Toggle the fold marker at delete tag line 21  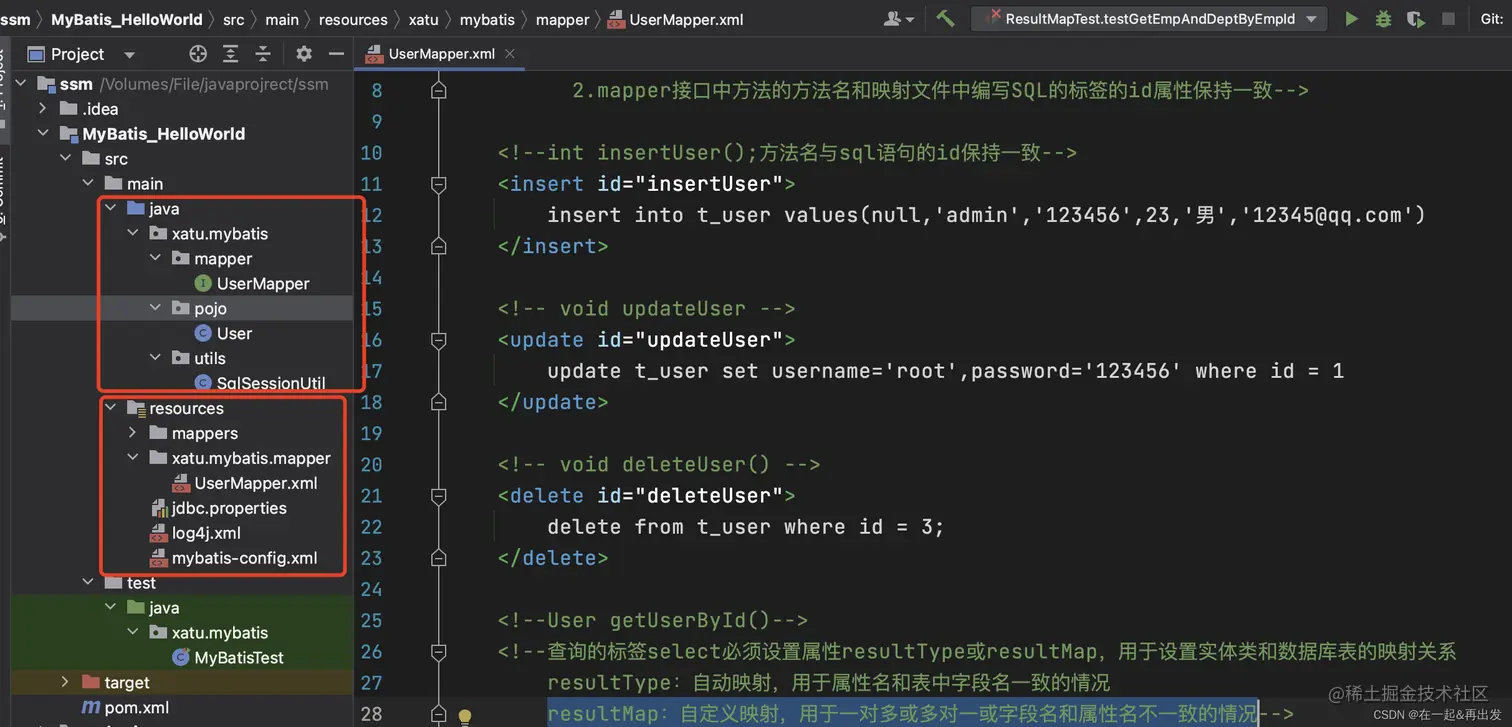tap(438, 496)
